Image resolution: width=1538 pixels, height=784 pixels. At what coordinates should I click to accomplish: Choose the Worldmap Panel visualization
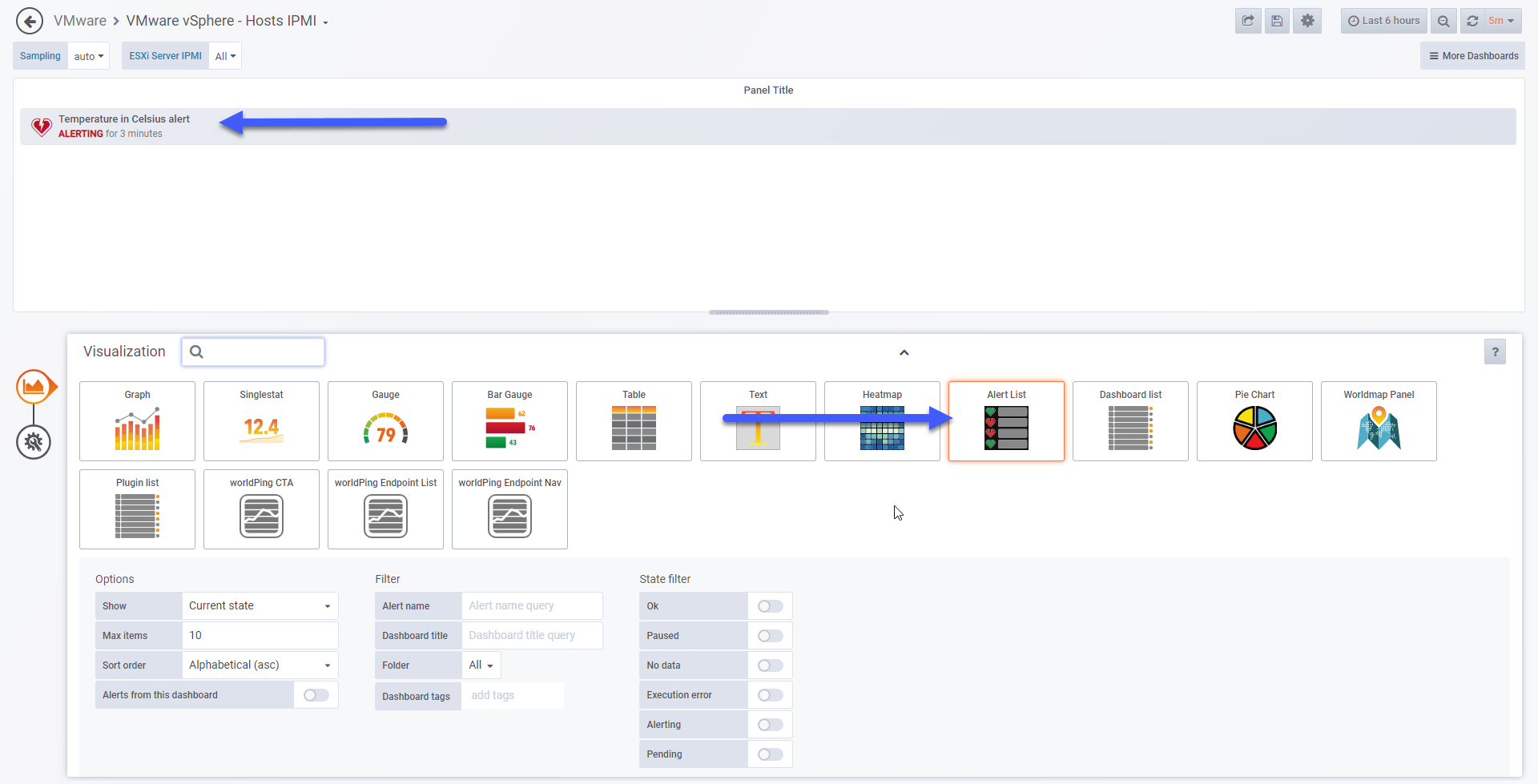1379,421
